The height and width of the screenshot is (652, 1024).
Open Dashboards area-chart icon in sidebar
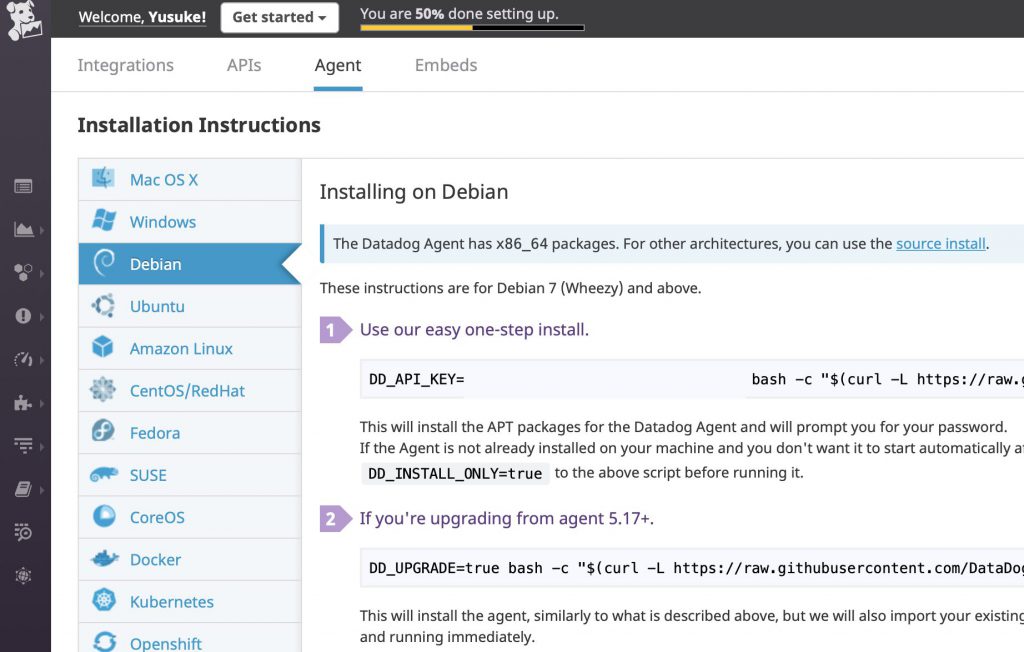tap(23, 229)
